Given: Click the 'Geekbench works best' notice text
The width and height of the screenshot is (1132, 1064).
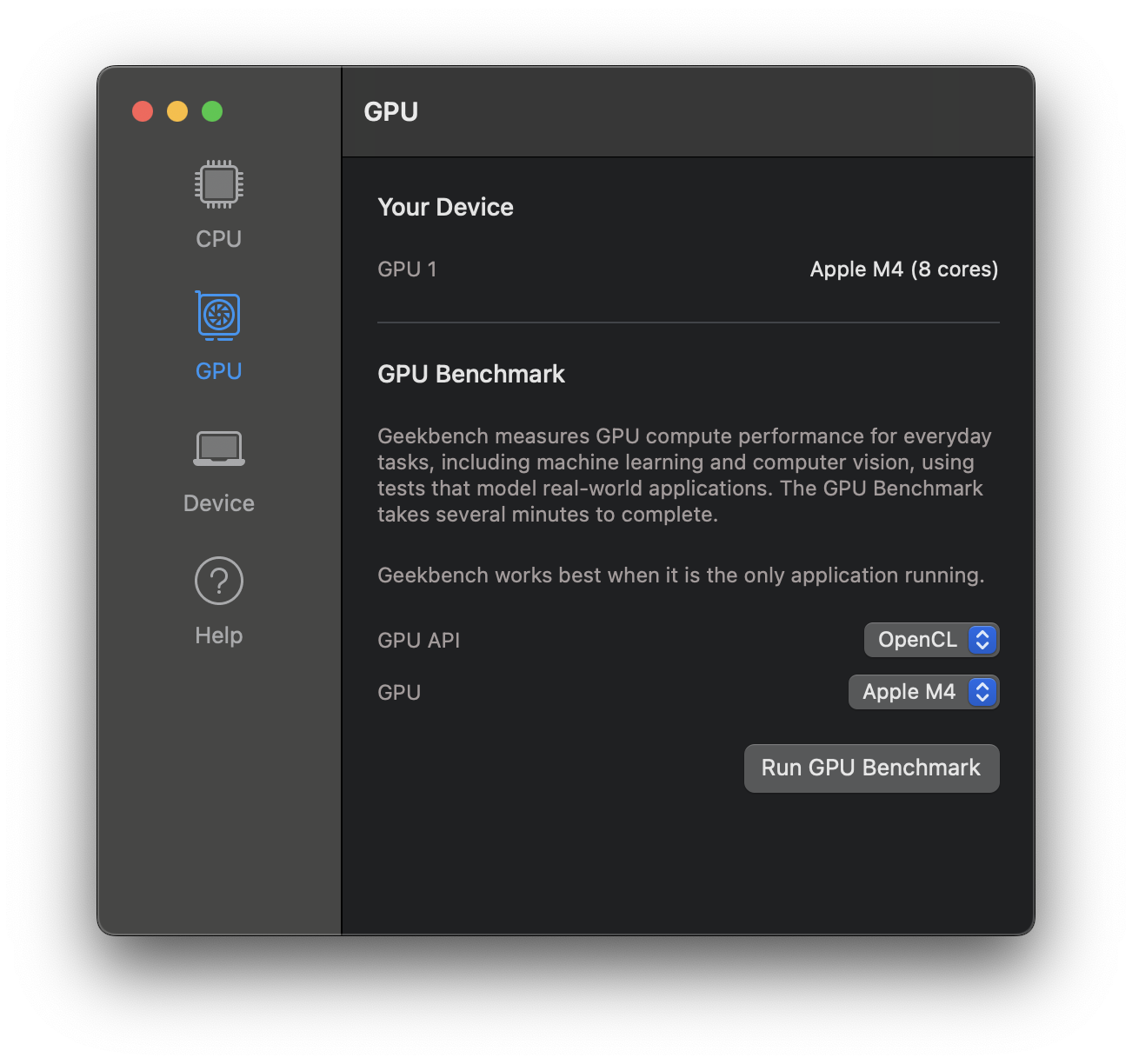Looking at the screenshot, I should (681, 575).
